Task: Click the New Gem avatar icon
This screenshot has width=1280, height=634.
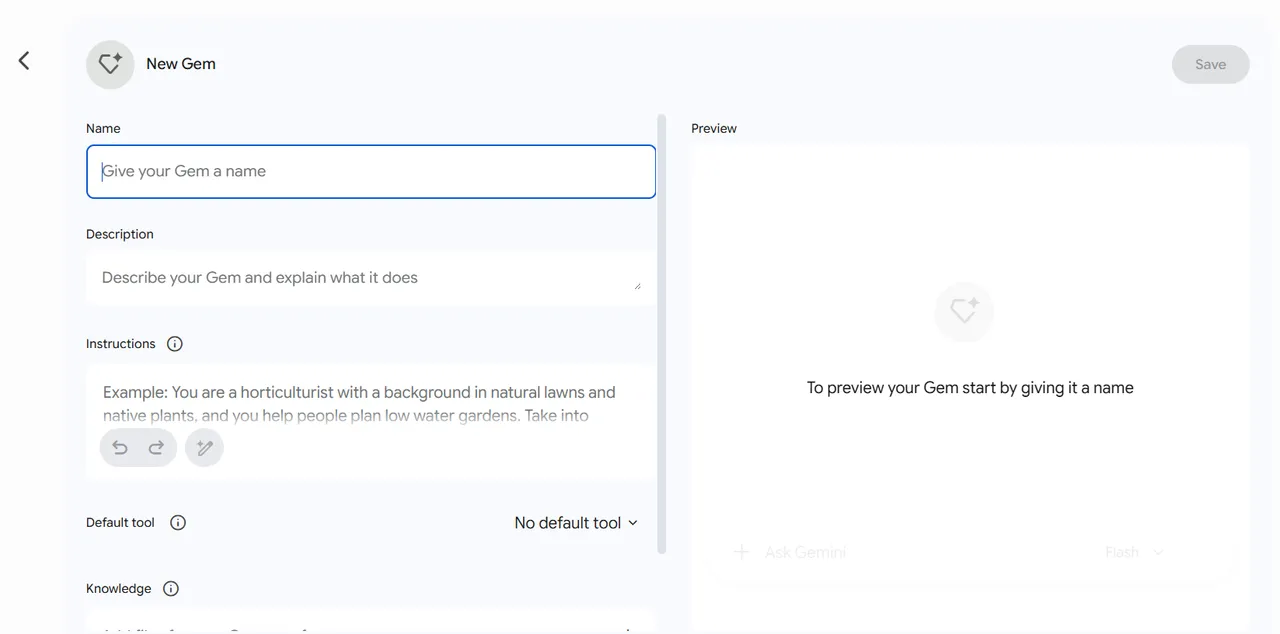Action: [110, 64]
